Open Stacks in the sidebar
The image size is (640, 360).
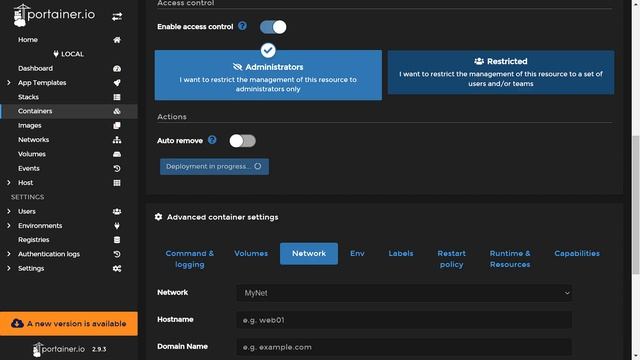point(28,97)
